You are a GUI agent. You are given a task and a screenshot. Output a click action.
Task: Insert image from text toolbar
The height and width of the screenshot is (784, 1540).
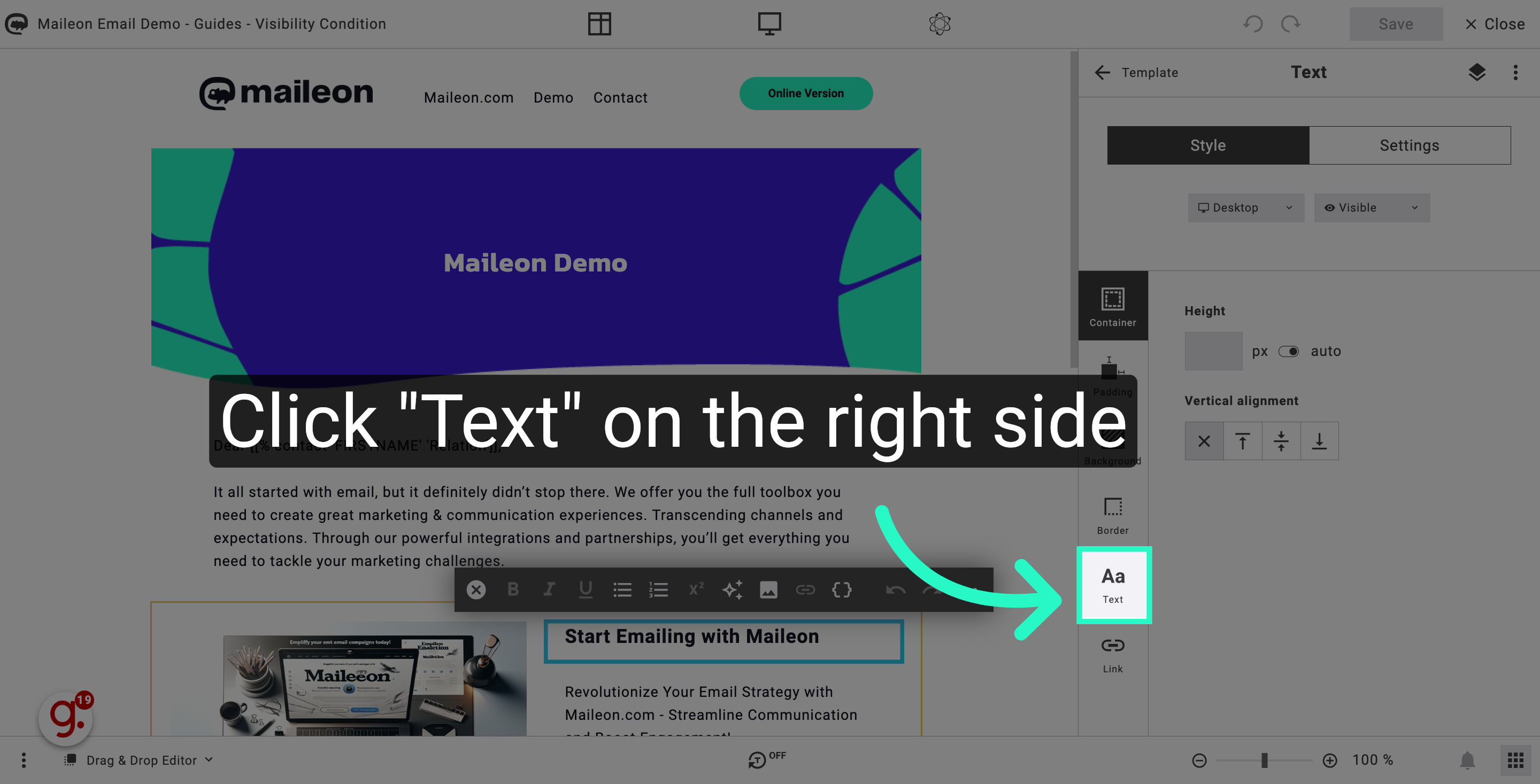769,590
